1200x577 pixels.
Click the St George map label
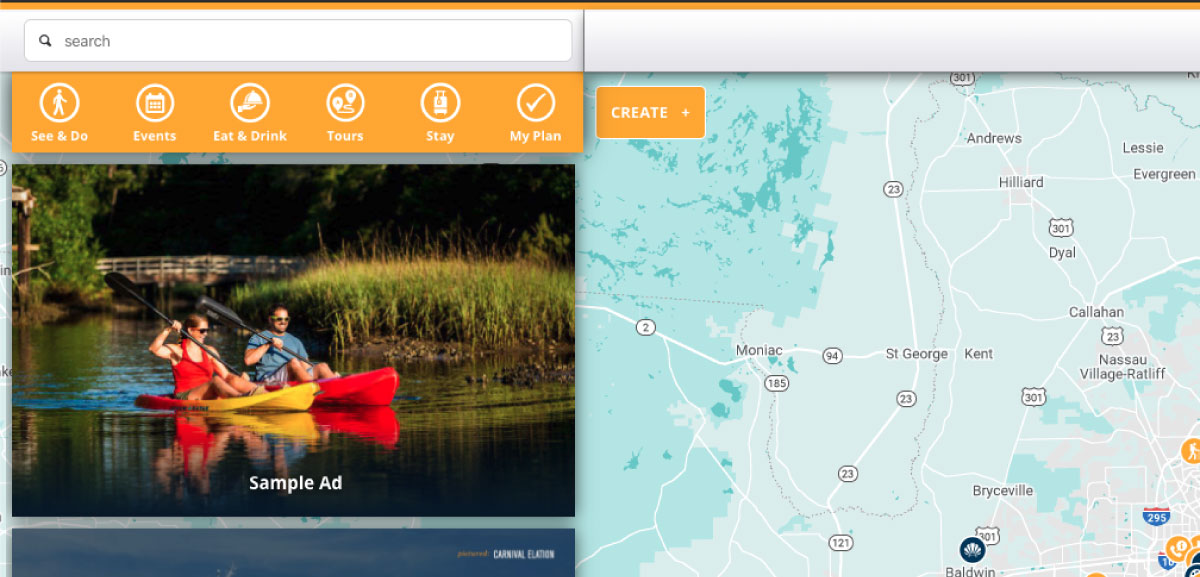[x=916, y=354]
